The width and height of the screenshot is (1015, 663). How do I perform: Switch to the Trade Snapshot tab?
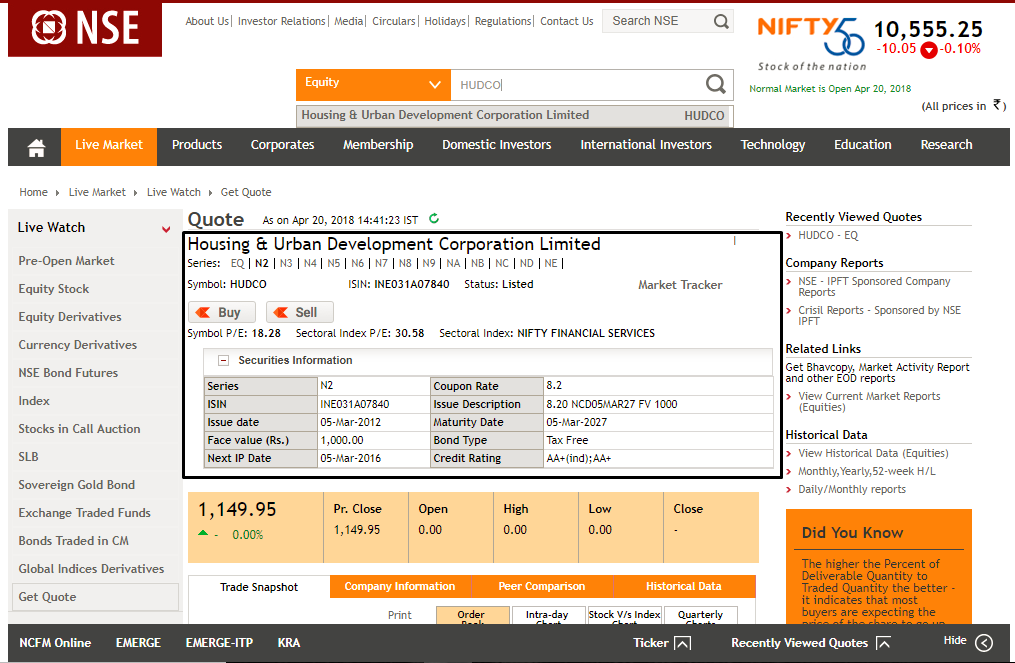pyautogui.click(x=259, y=587)
